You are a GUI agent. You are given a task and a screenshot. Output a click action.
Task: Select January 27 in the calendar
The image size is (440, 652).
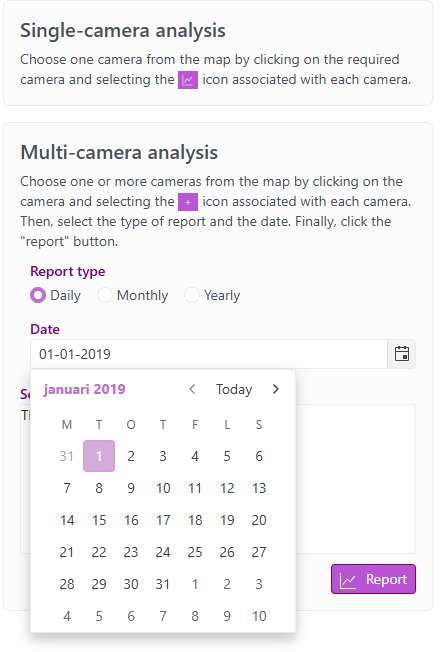tap(259, 552)
